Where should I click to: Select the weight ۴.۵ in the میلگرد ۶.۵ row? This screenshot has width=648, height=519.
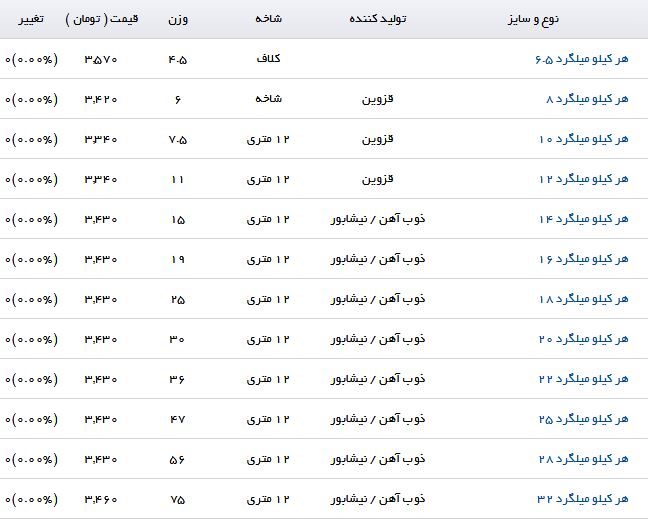point(178,60)
